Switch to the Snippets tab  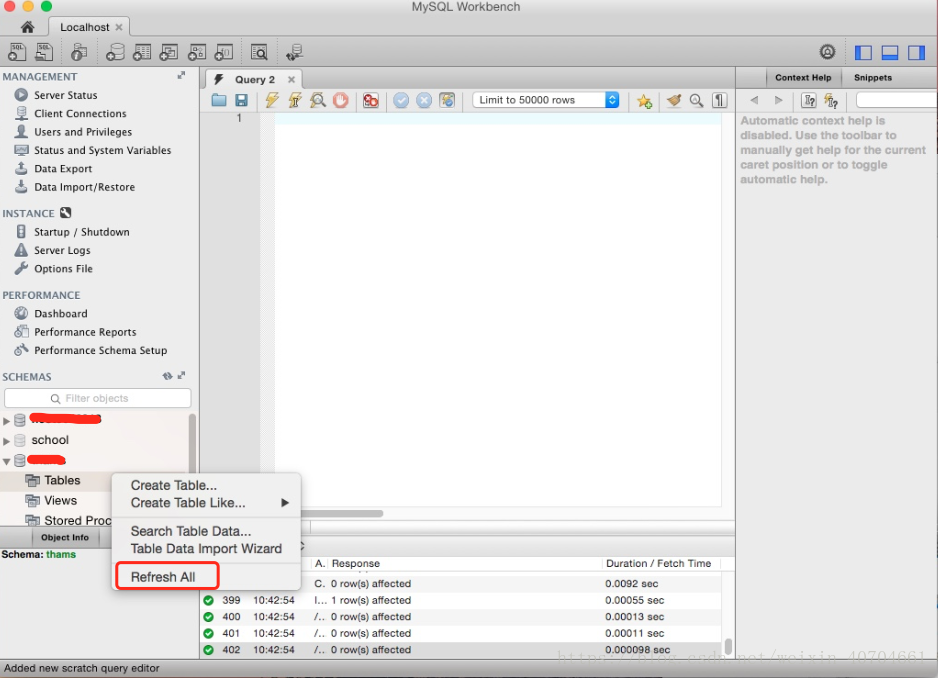tap(873, 78)
